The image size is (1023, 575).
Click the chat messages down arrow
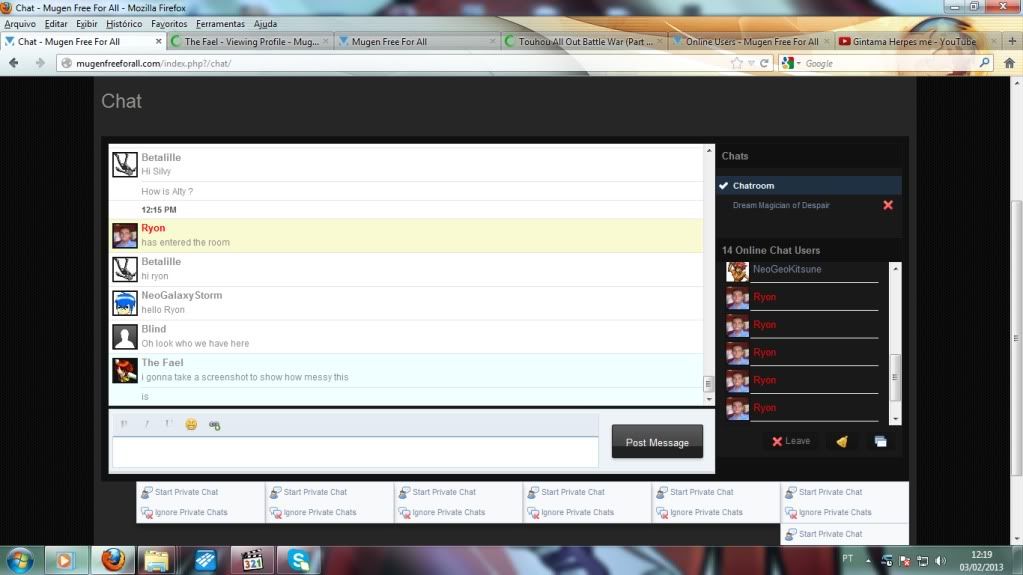point(709,399)
